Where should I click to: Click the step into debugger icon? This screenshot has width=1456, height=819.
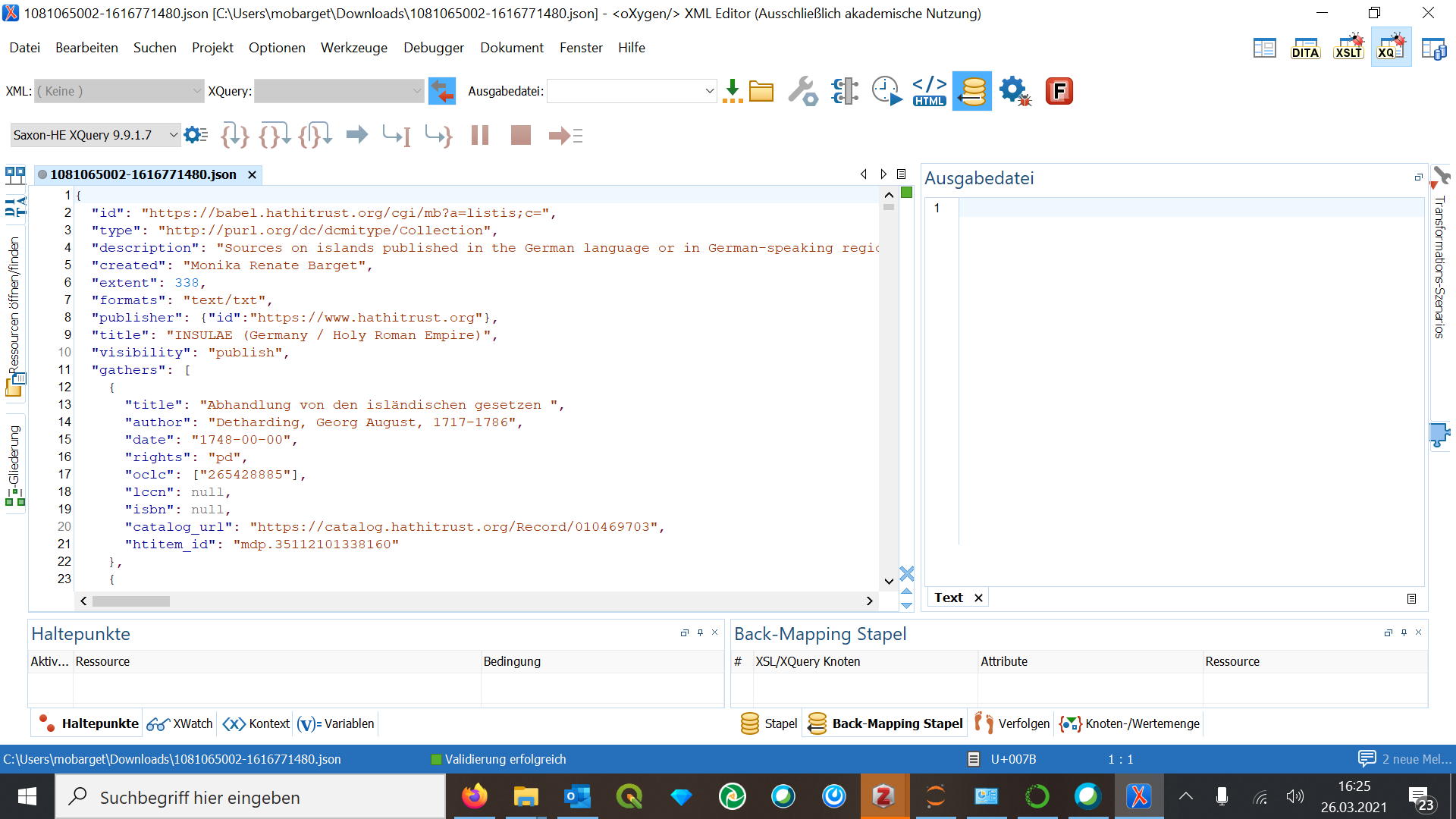234,136
